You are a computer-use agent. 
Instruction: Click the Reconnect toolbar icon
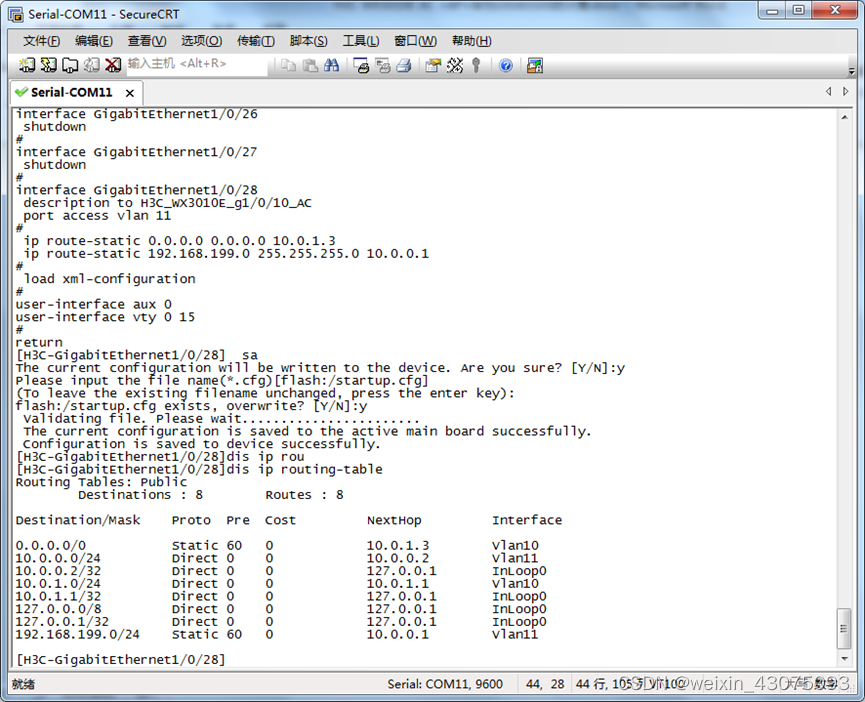coord(92,65)
